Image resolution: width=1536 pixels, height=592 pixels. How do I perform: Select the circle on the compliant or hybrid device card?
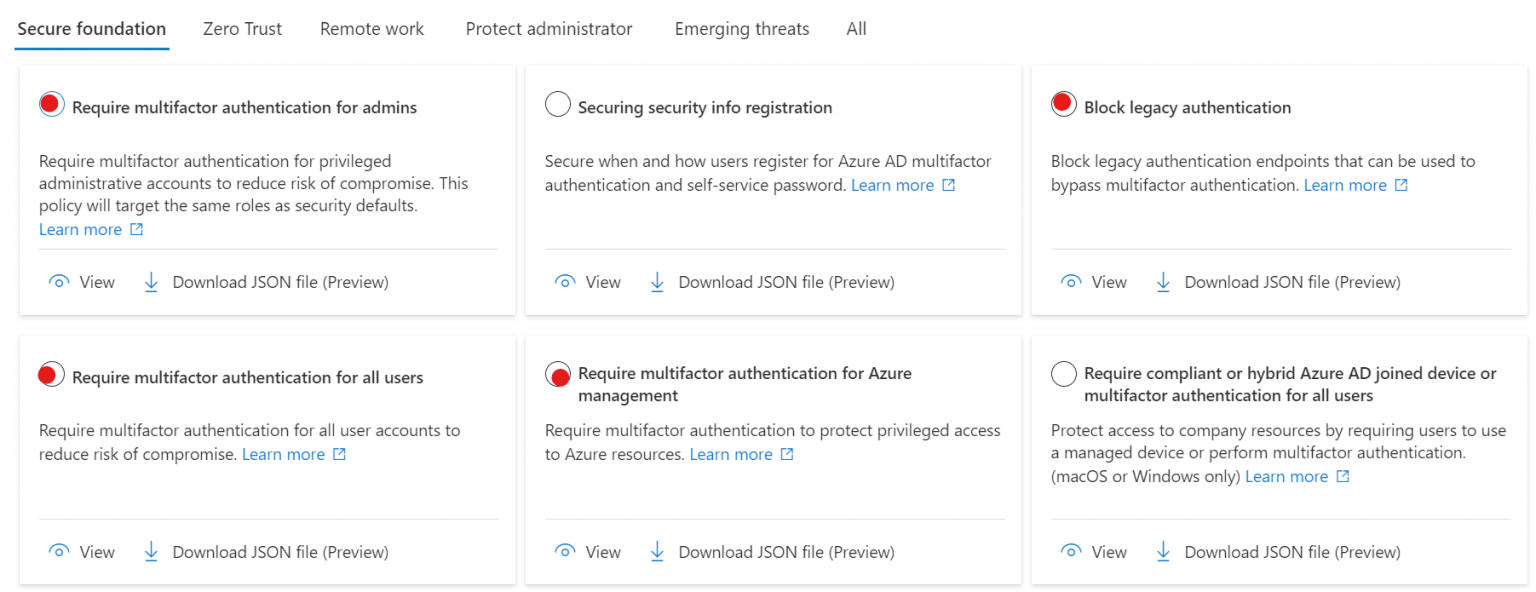(x=1063, y=374)
